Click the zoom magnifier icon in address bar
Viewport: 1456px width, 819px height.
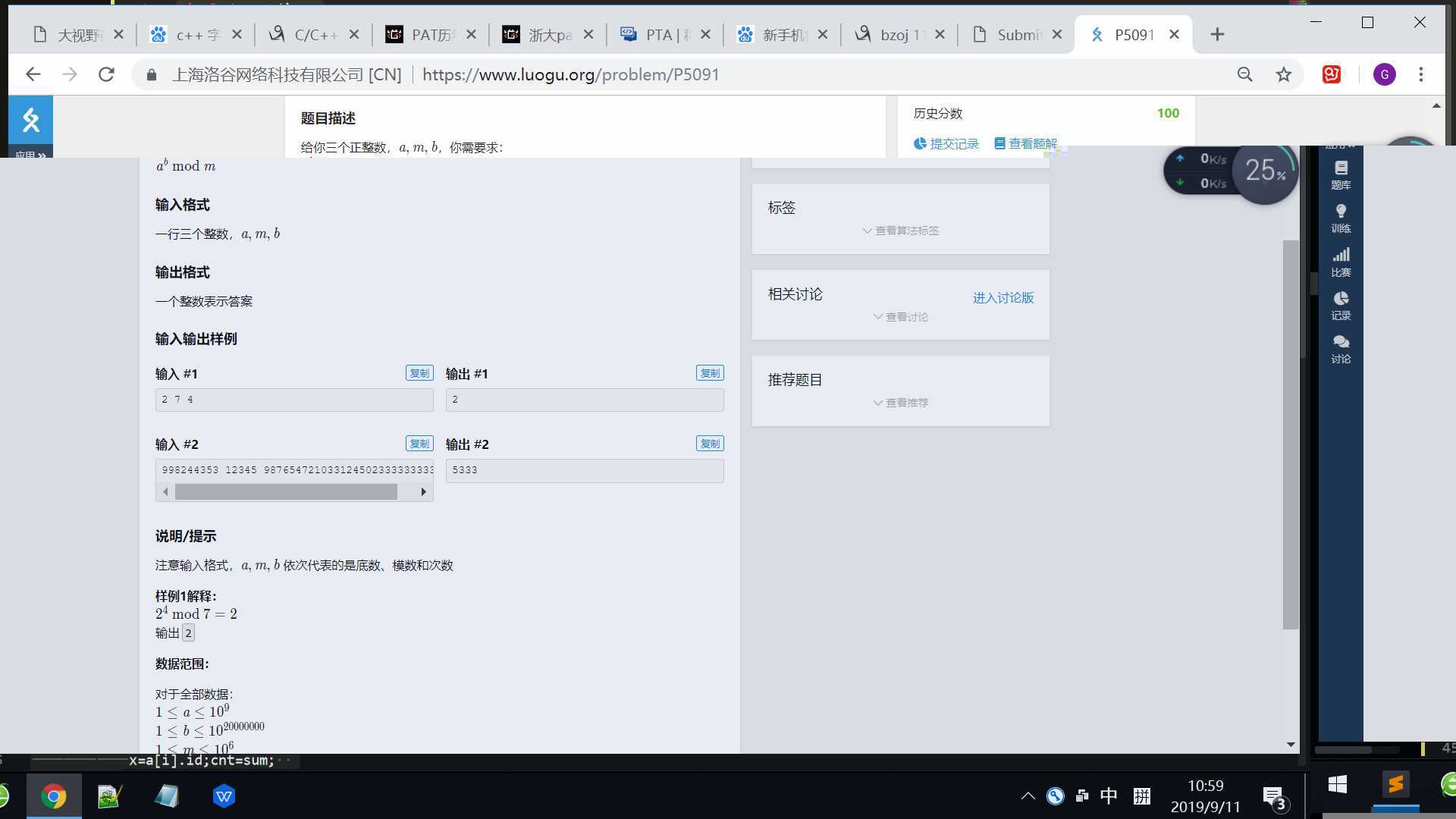point(1244,74)
